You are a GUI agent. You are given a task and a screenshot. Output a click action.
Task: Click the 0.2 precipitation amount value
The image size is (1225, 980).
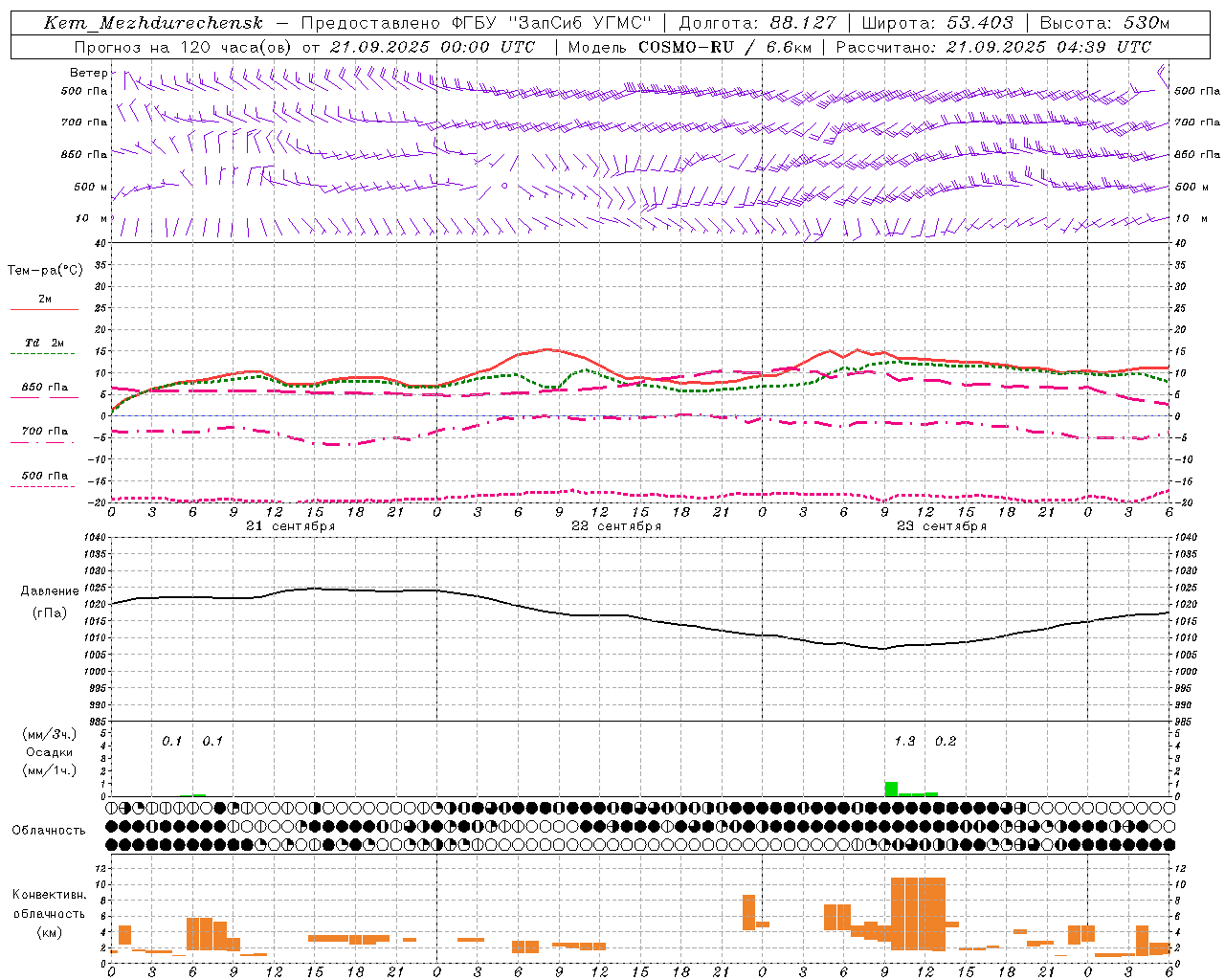pyautogui.click(x=946, y=742)
